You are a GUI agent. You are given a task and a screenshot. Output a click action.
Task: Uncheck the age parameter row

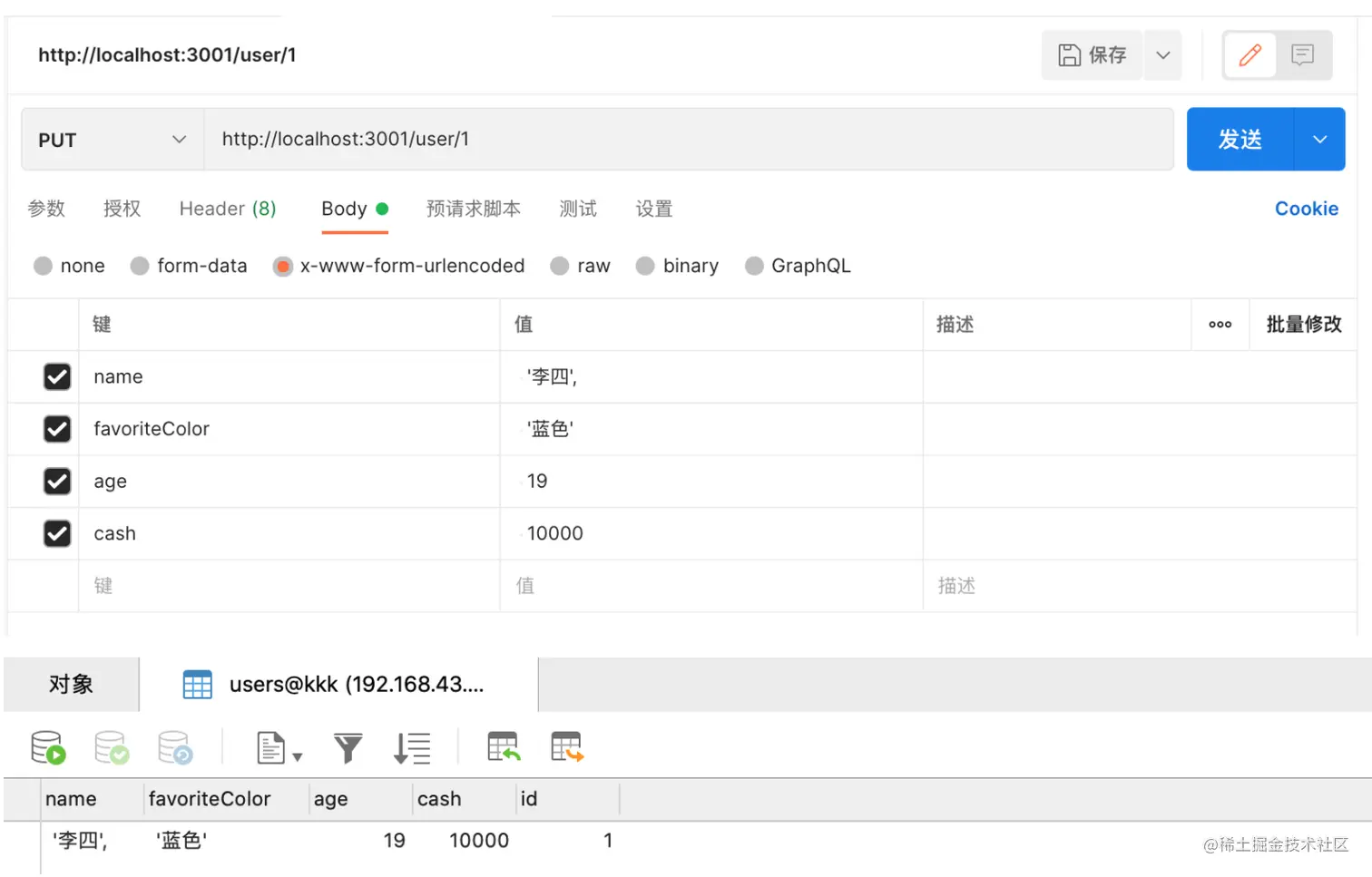pyautogui.click(x=57, y=482)
